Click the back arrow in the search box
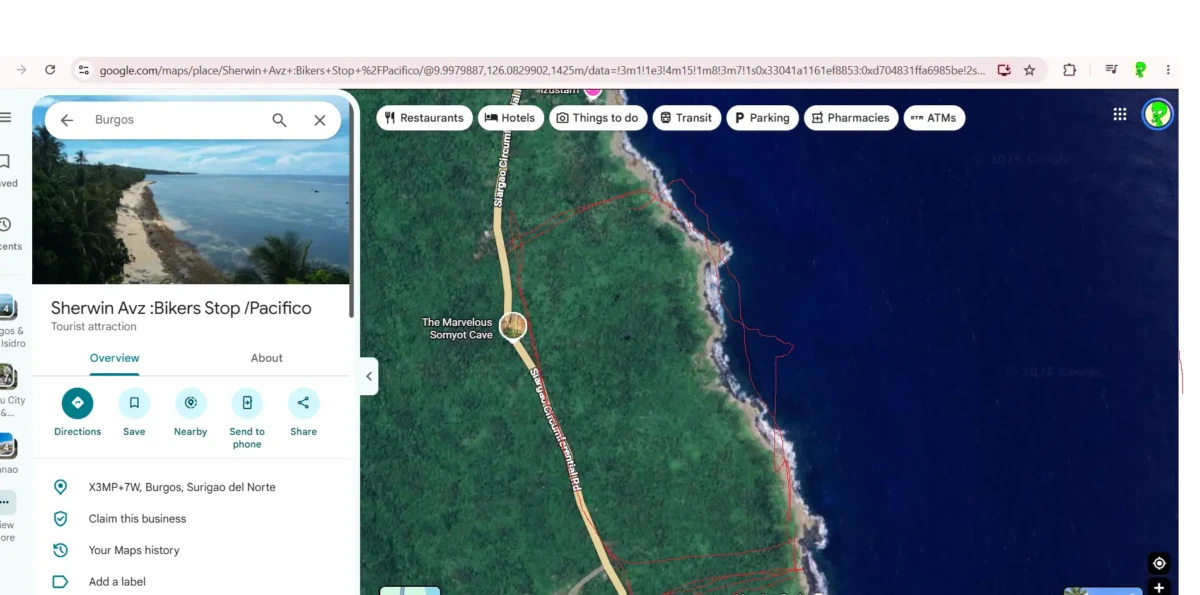1200x595 pixels. coord(67,120)
